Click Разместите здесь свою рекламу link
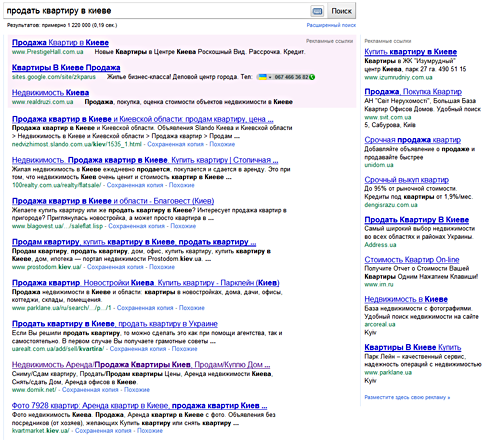The height and width of the screenshot is (440, 496). click(x=407, y=397)
